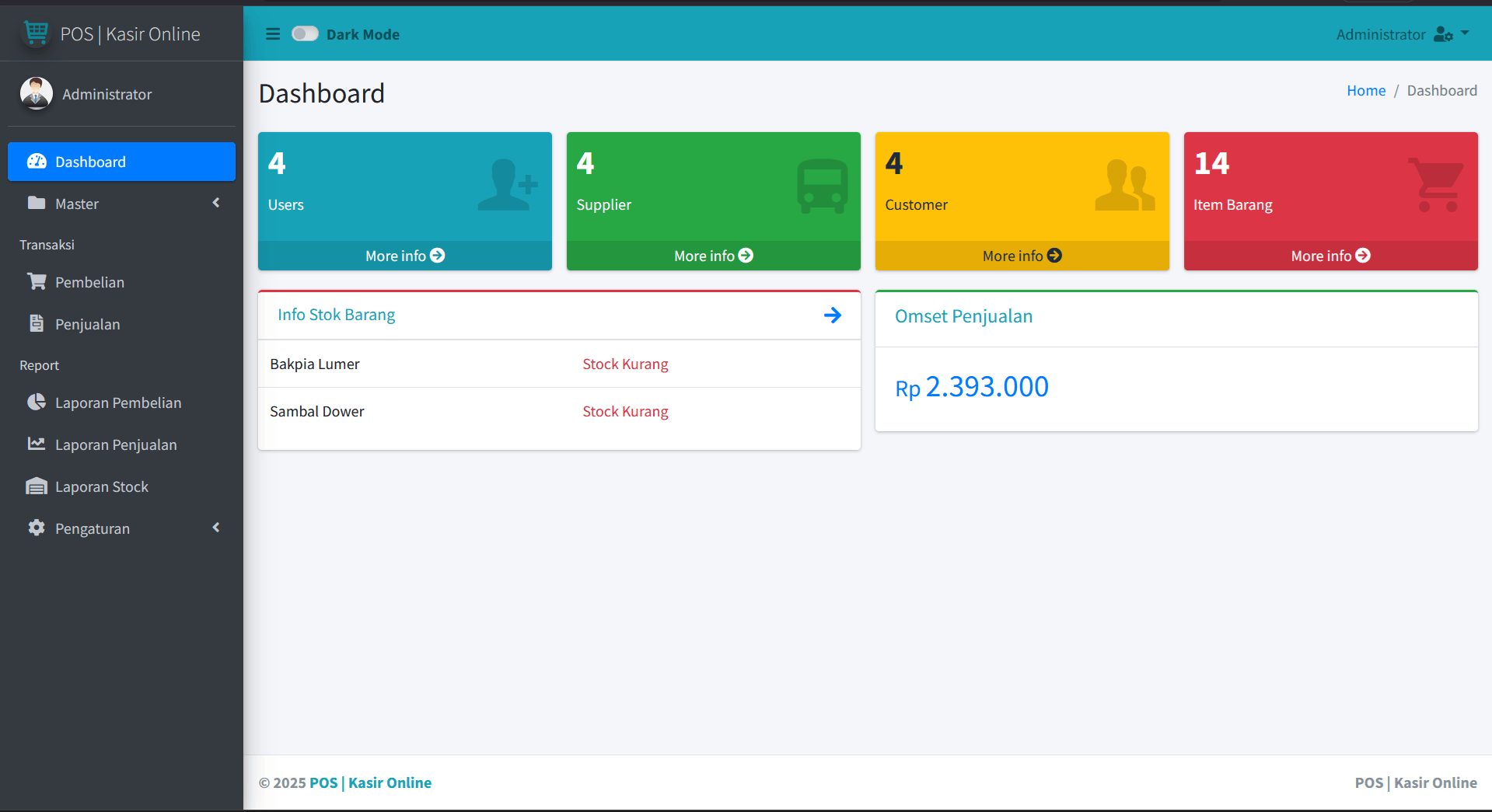Click the Customer people icon
The height and width of the screenshot is (812, 1492).
(1125, 185)
